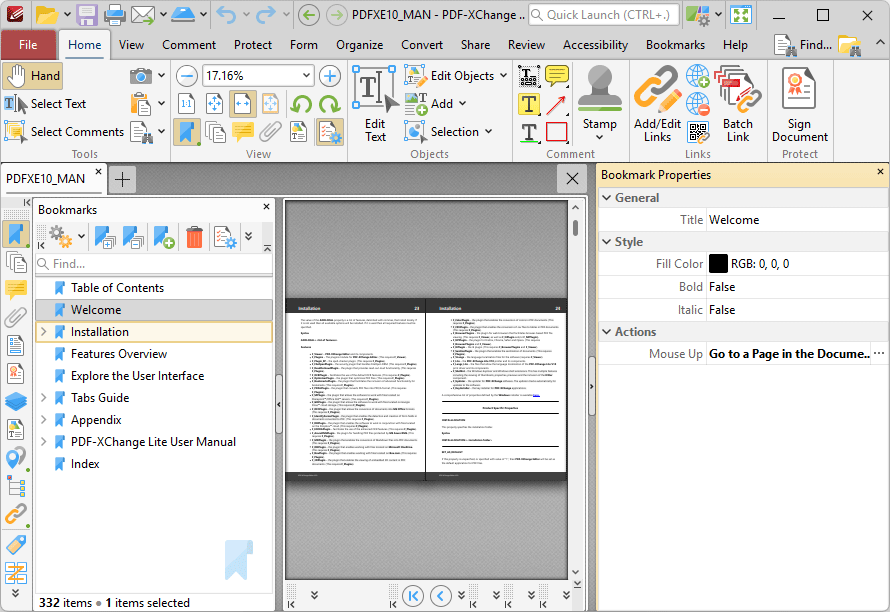Select the Sticky Note comment tool
Screen dimensions: 890x612
pyautogui.click(x=557, y=76)
